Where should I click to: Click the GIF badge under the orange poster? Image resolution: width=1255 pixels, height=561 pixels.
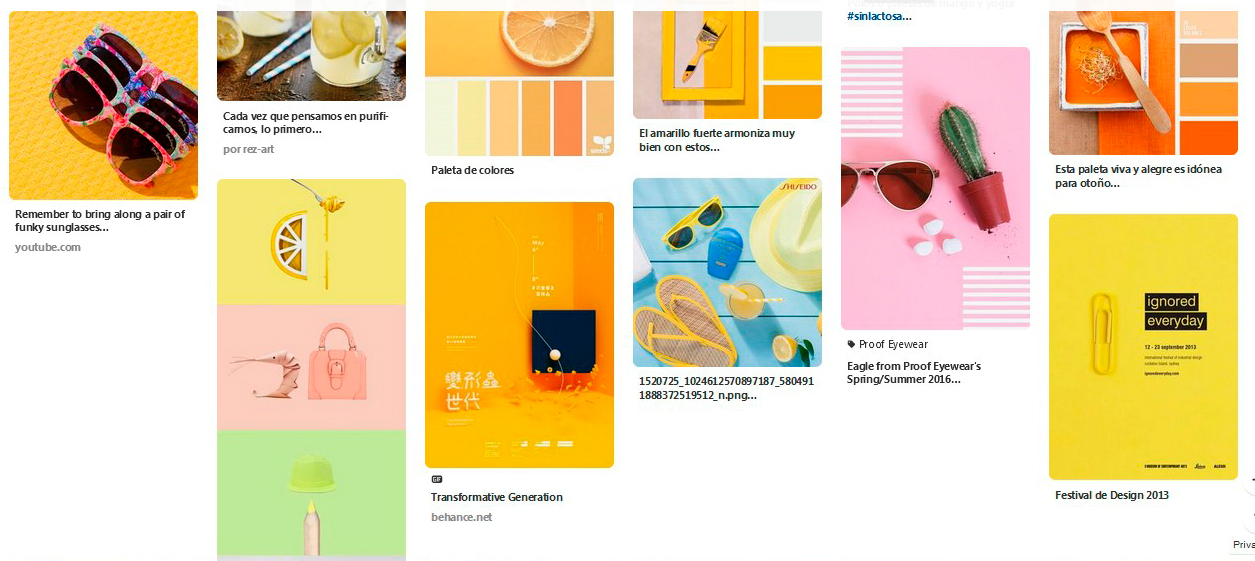[x=436, y=479]
